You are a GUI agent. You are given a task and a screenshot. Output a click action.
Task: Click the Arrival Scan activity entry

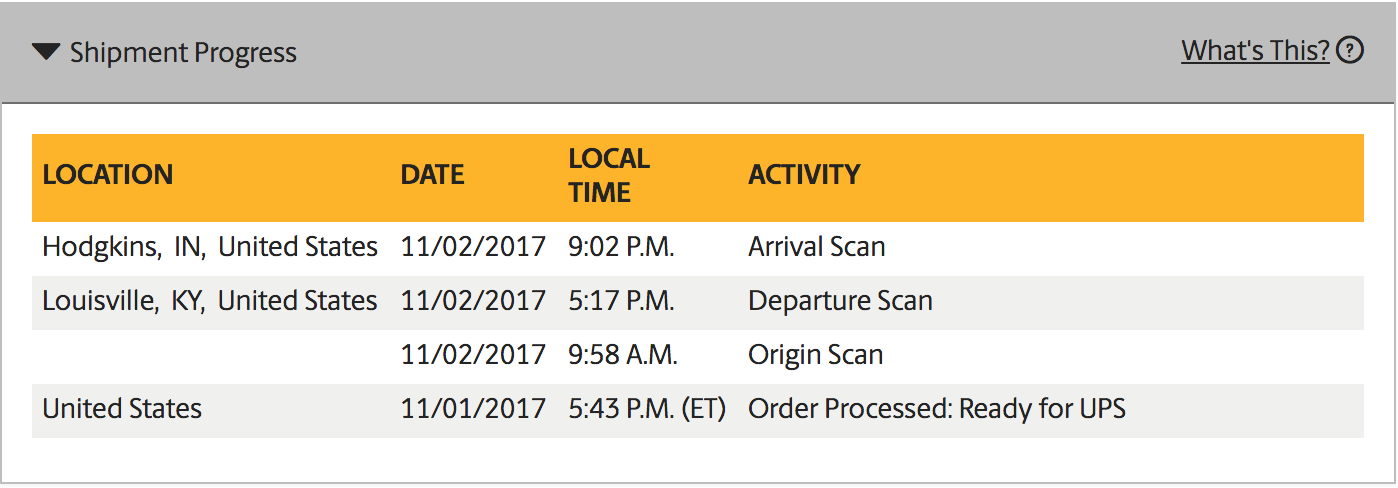tap(816, 247)
